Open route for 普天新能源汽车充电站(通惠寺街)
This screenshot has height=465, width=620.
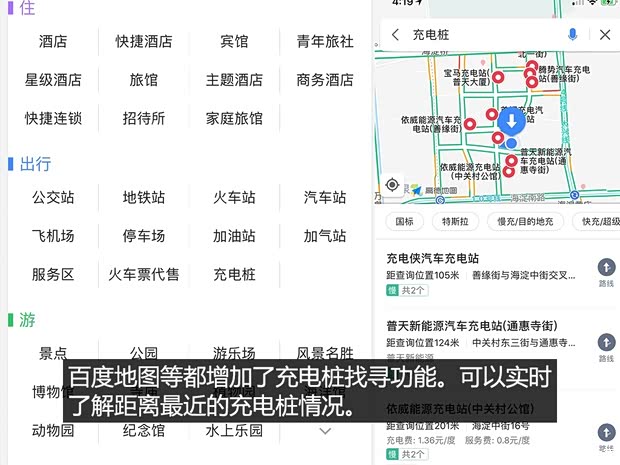coord(606,348)
